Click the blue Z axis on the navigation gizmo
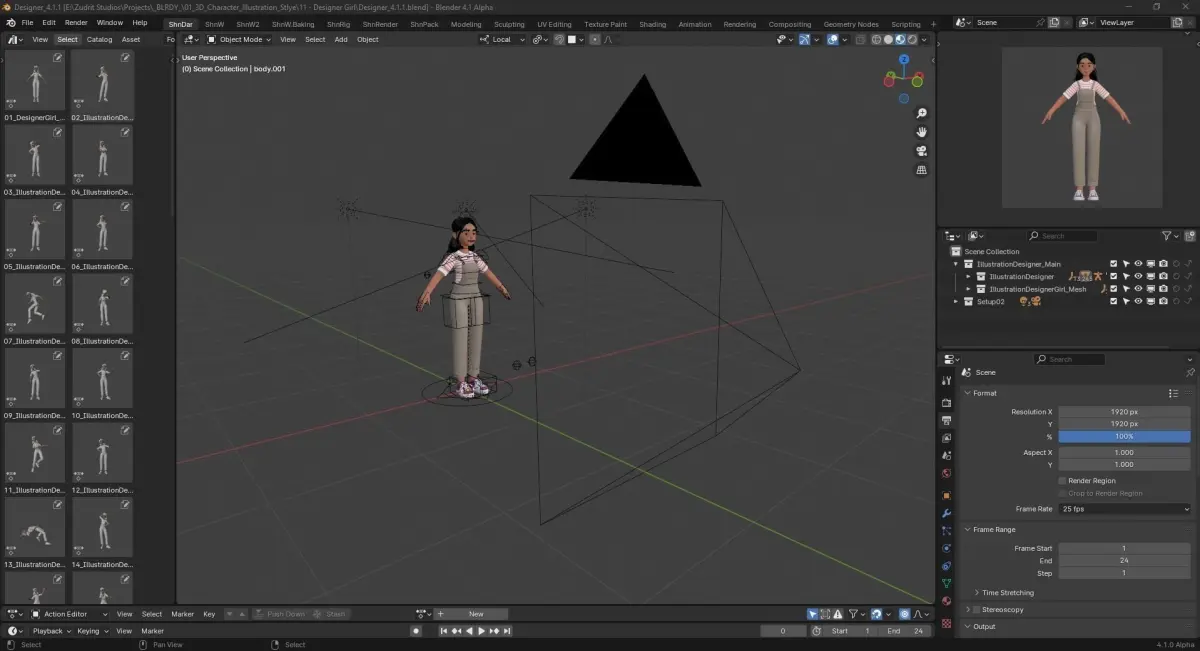 [904, 59]
